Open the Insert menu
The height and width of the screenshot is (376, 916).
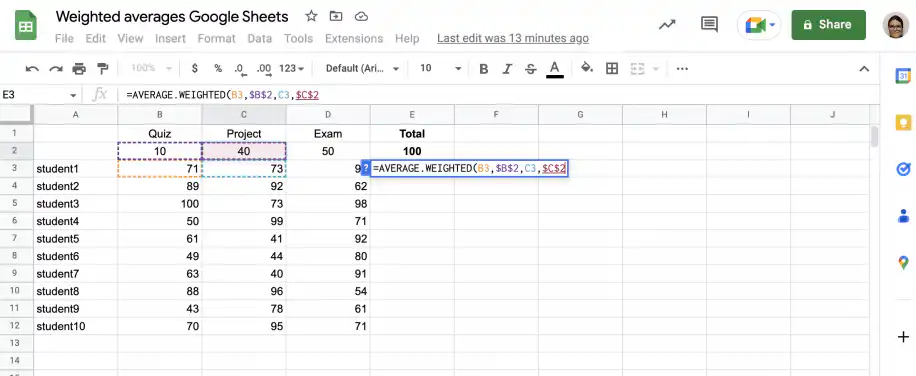point(170,39)
